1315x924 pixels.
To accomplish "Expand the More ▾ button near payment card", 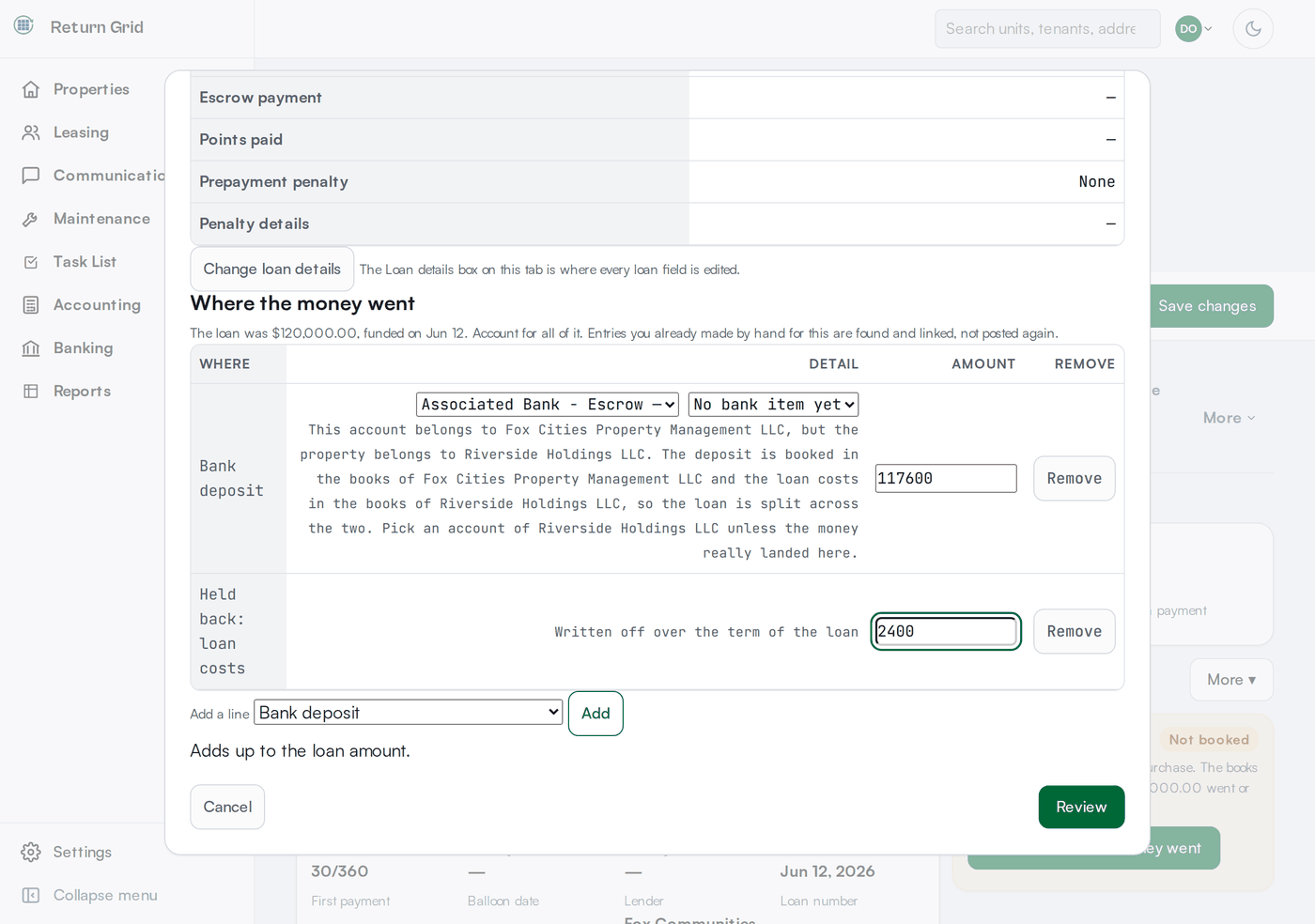I will pyautogui.click(x=1231, y=680).
